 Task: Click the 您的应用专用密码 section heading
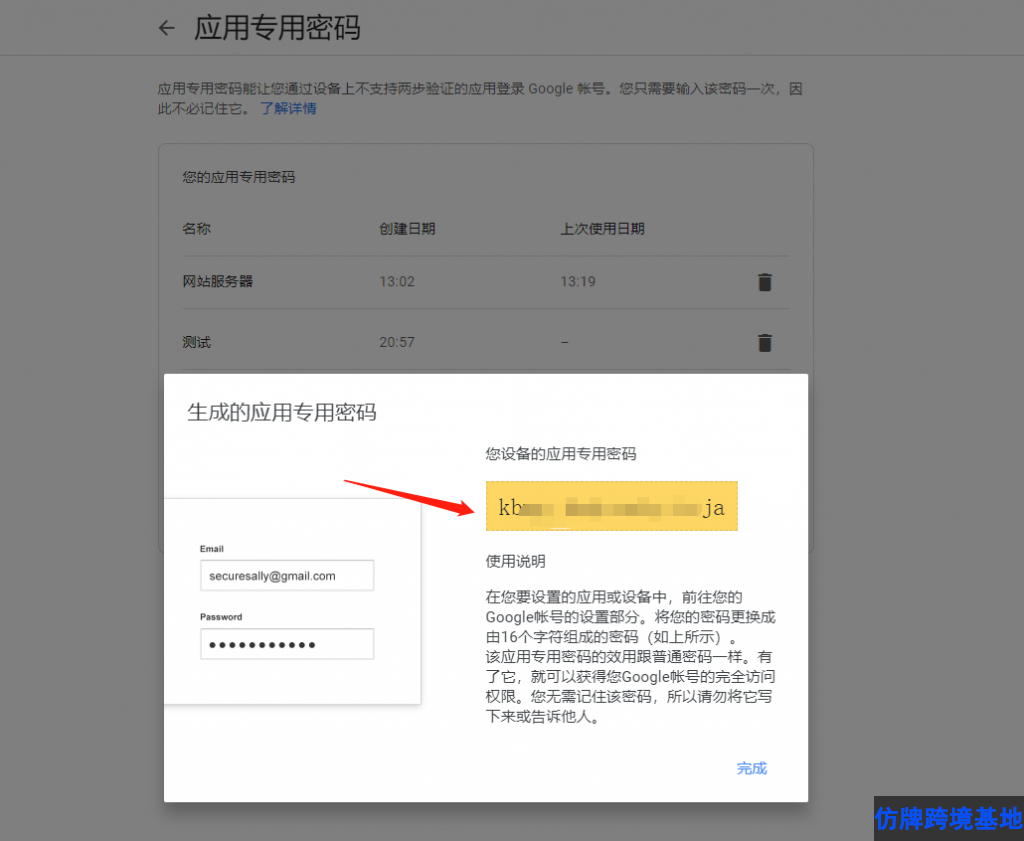tap(239, 177)
